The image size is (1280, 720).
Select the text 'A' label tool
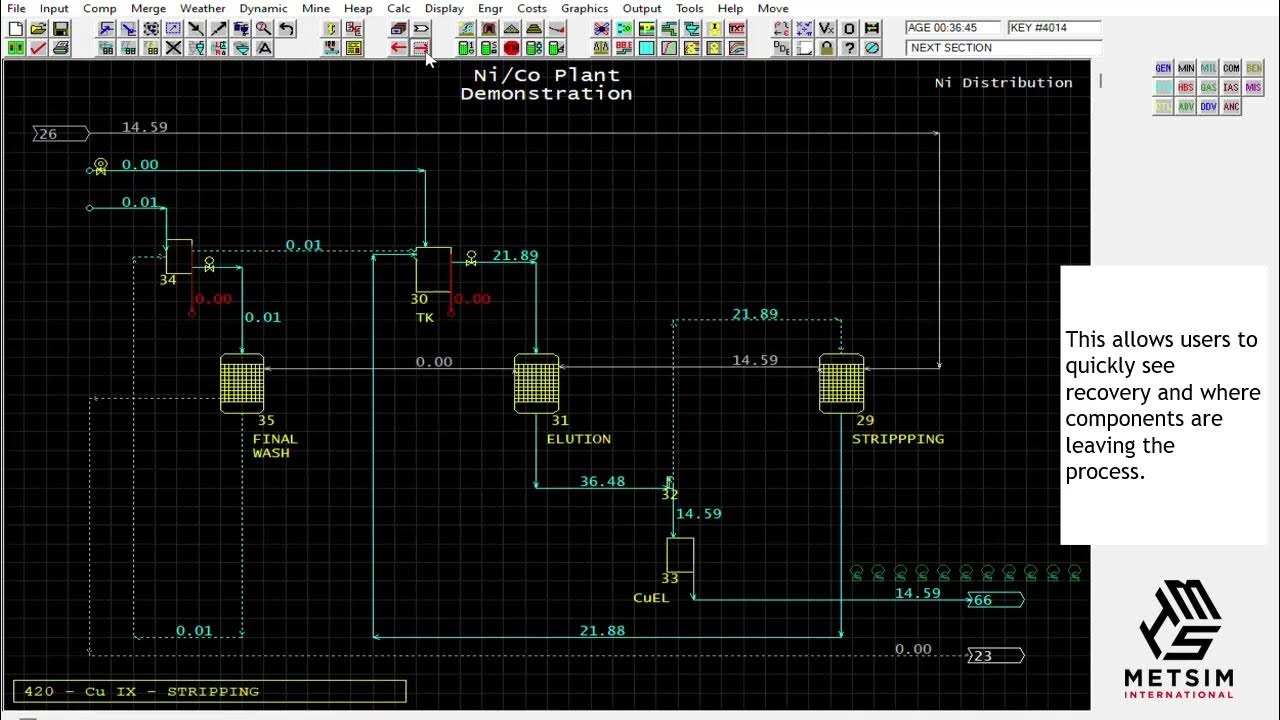[x=264, y=48]
